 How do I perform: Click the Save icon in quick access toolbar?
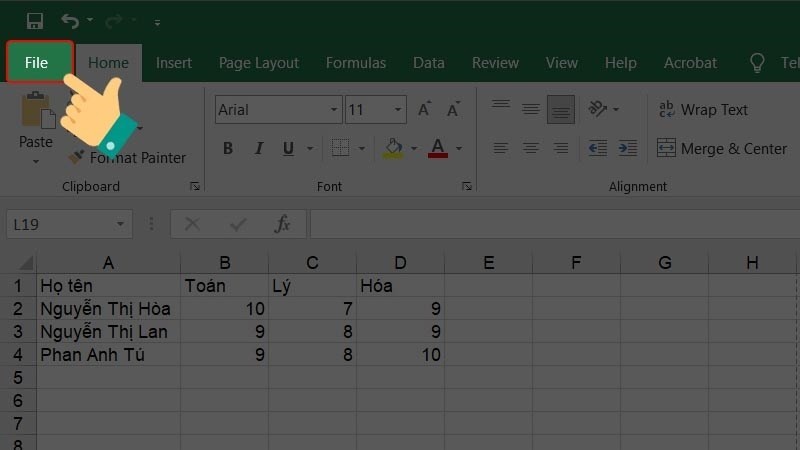tap(35, 21)
